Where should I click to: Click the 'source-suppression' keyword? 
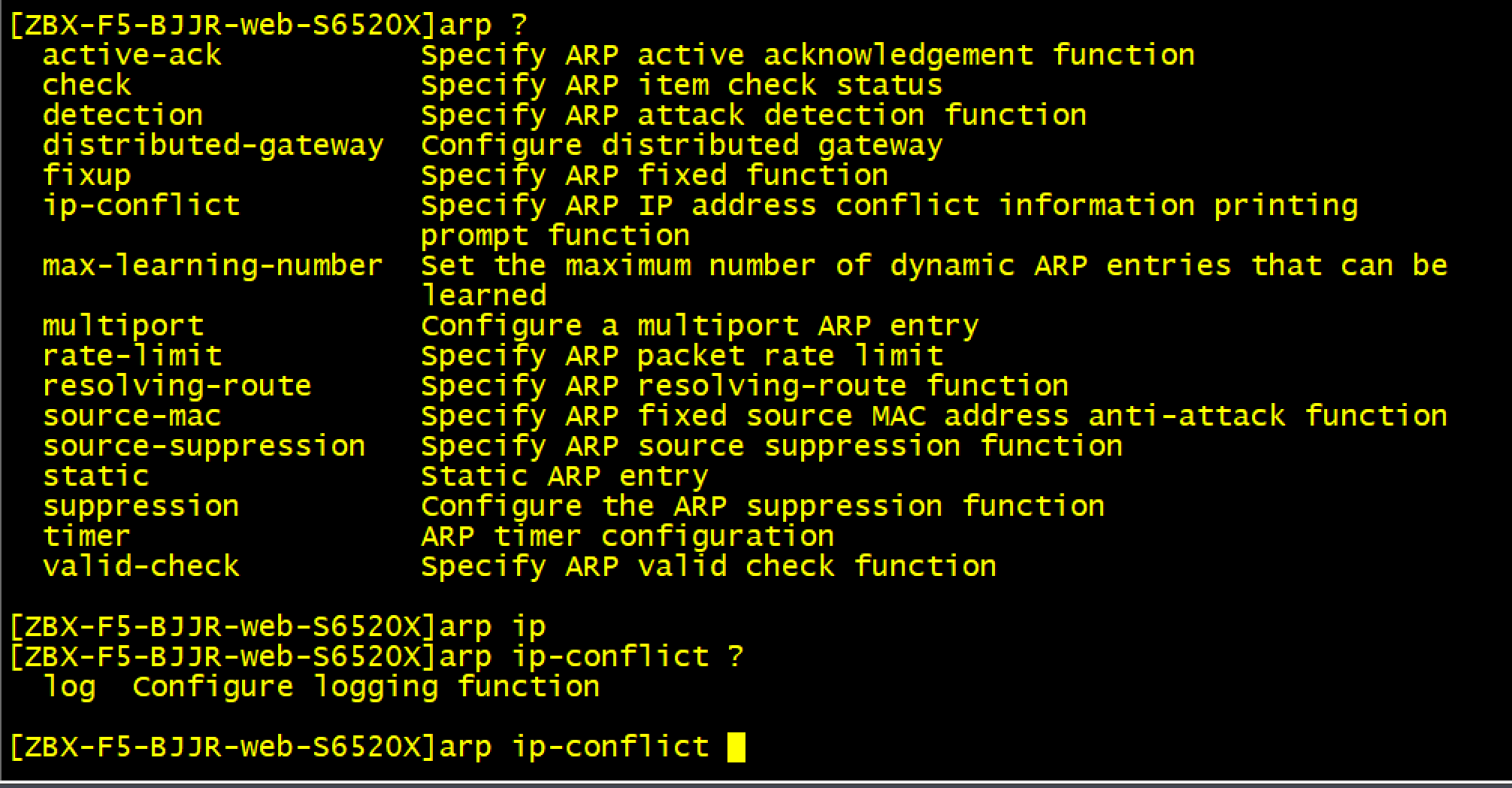coord(204,447)
